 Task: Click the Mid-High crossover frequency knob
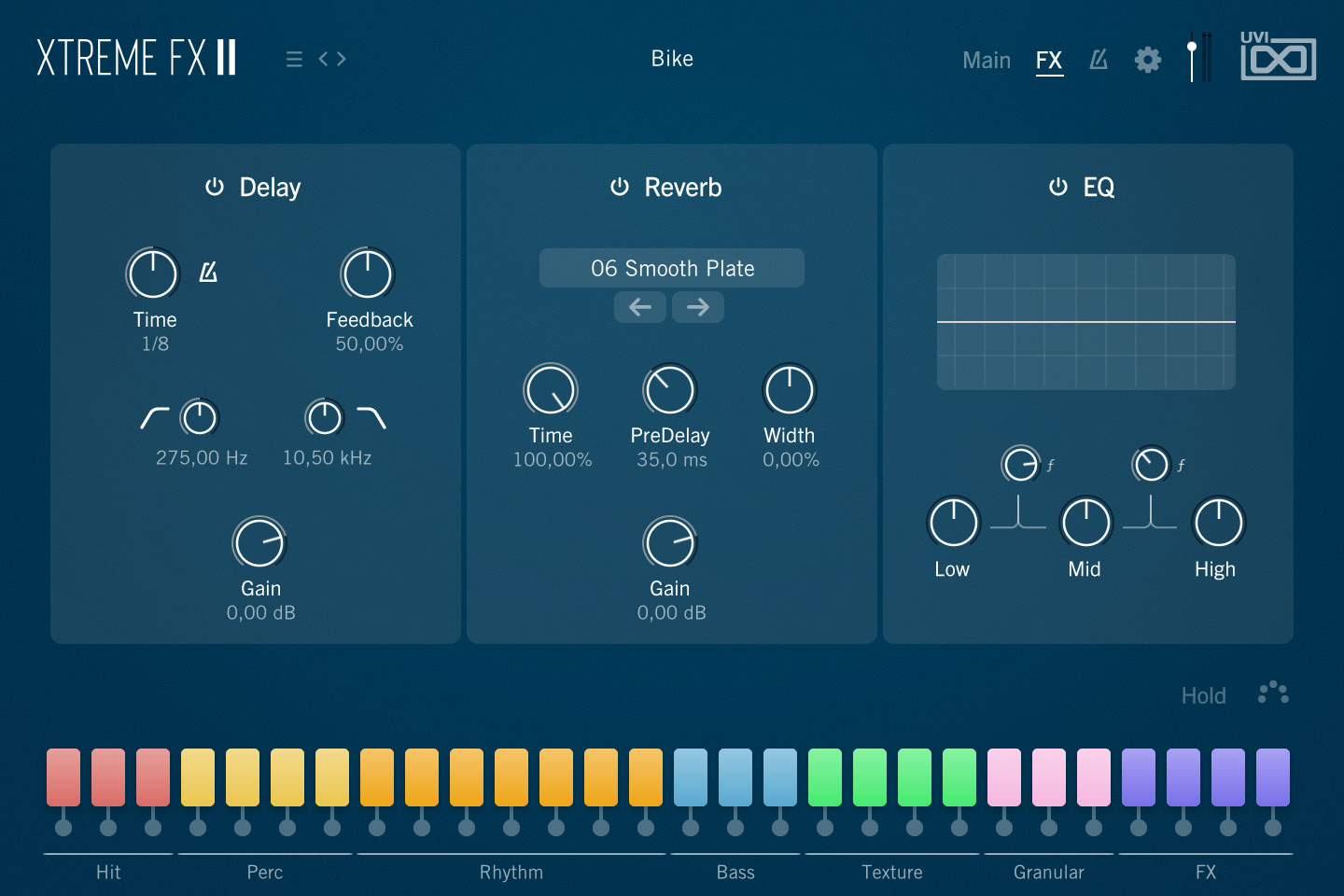click(1152, 464)
